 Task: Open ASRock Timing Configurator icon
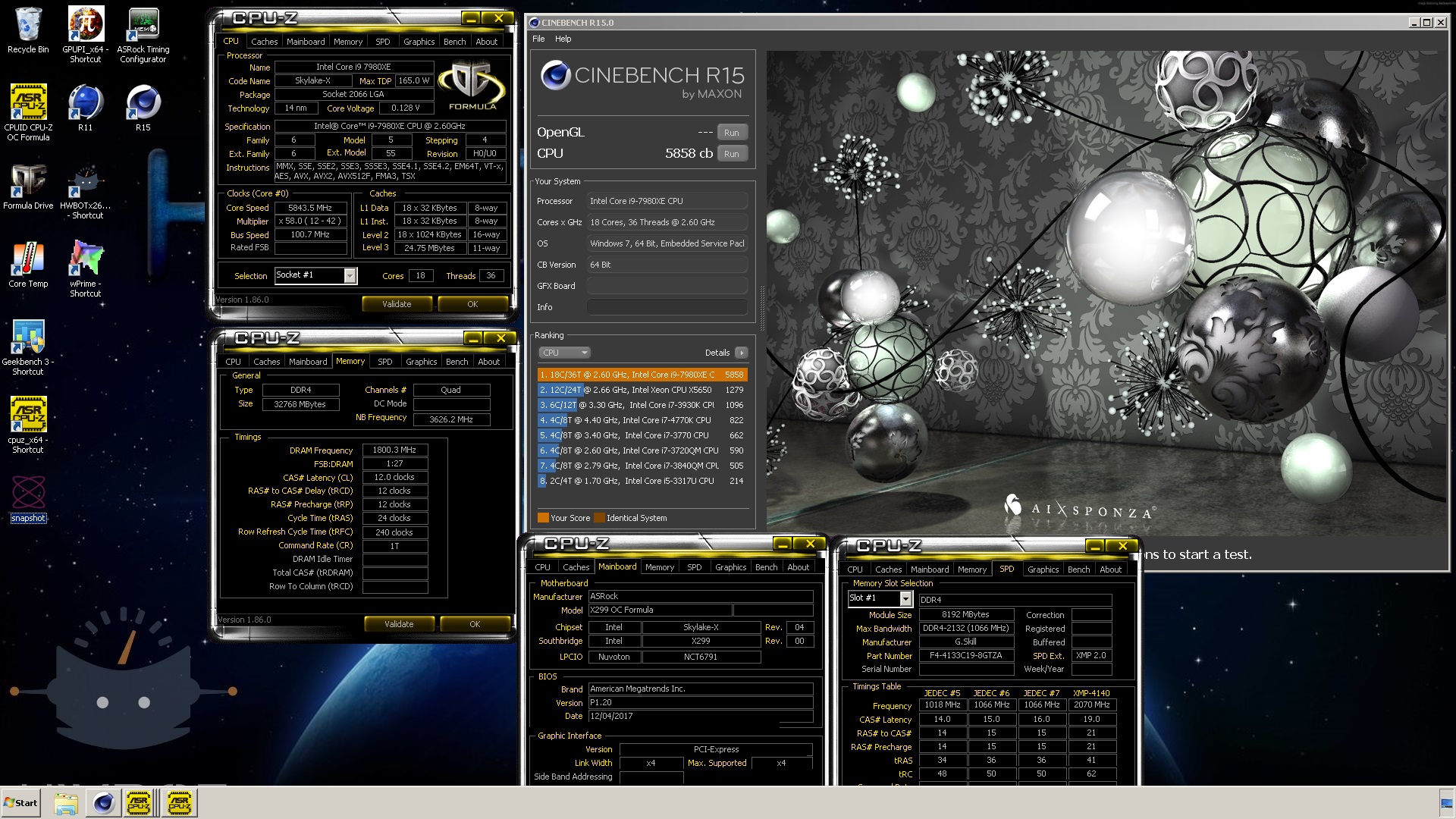143,34
